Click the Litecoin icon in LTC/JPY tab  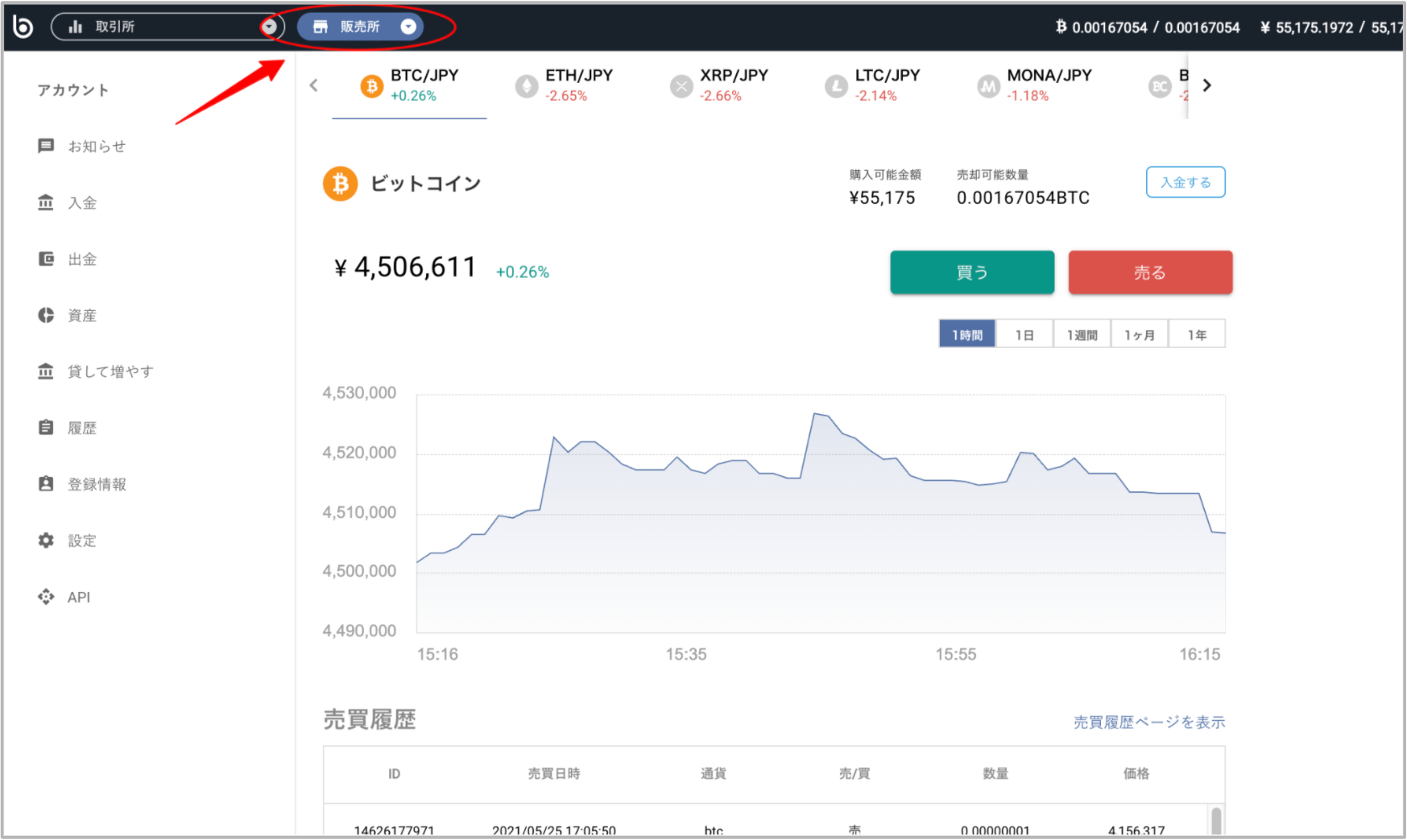click(x=836, y=86)
